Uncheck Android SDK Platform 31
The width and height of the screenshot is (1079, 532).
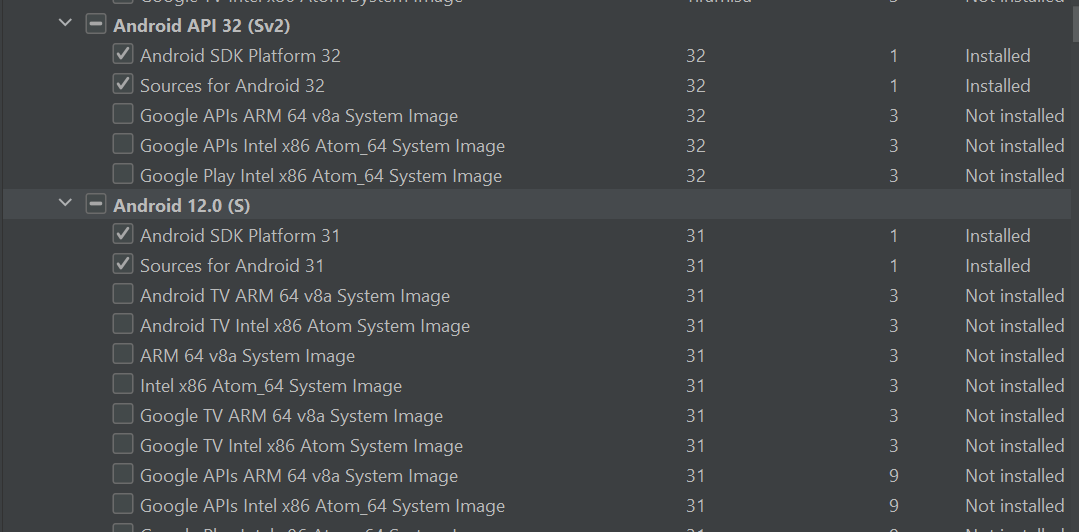(x=122, y=235)
